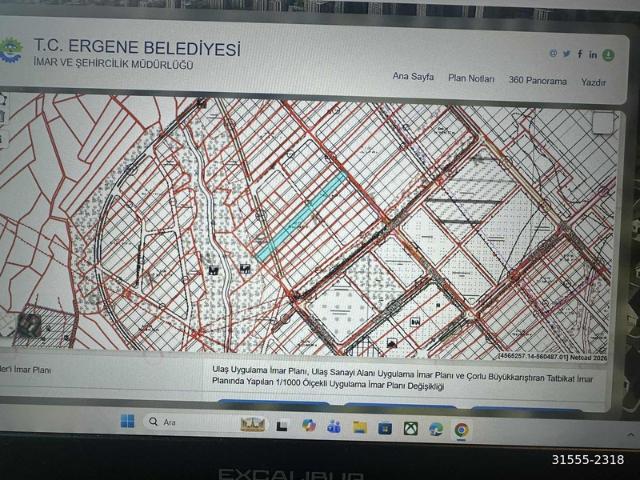Click the trash delete tool on map
The height and width of the screenshot is (480, 640).
(2, 116)
